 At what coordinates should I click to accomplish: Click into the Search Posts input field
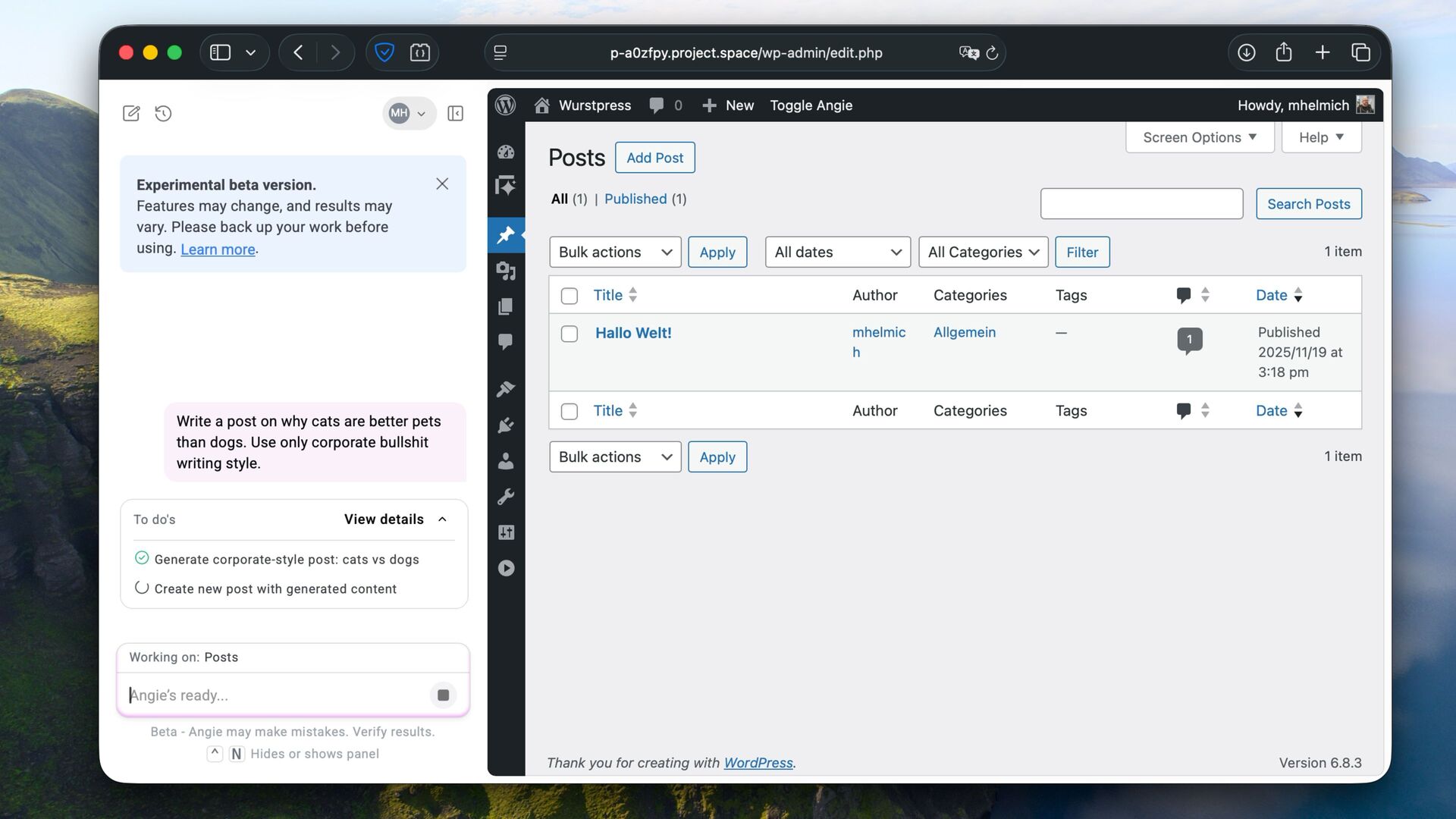click(1141, 204)
